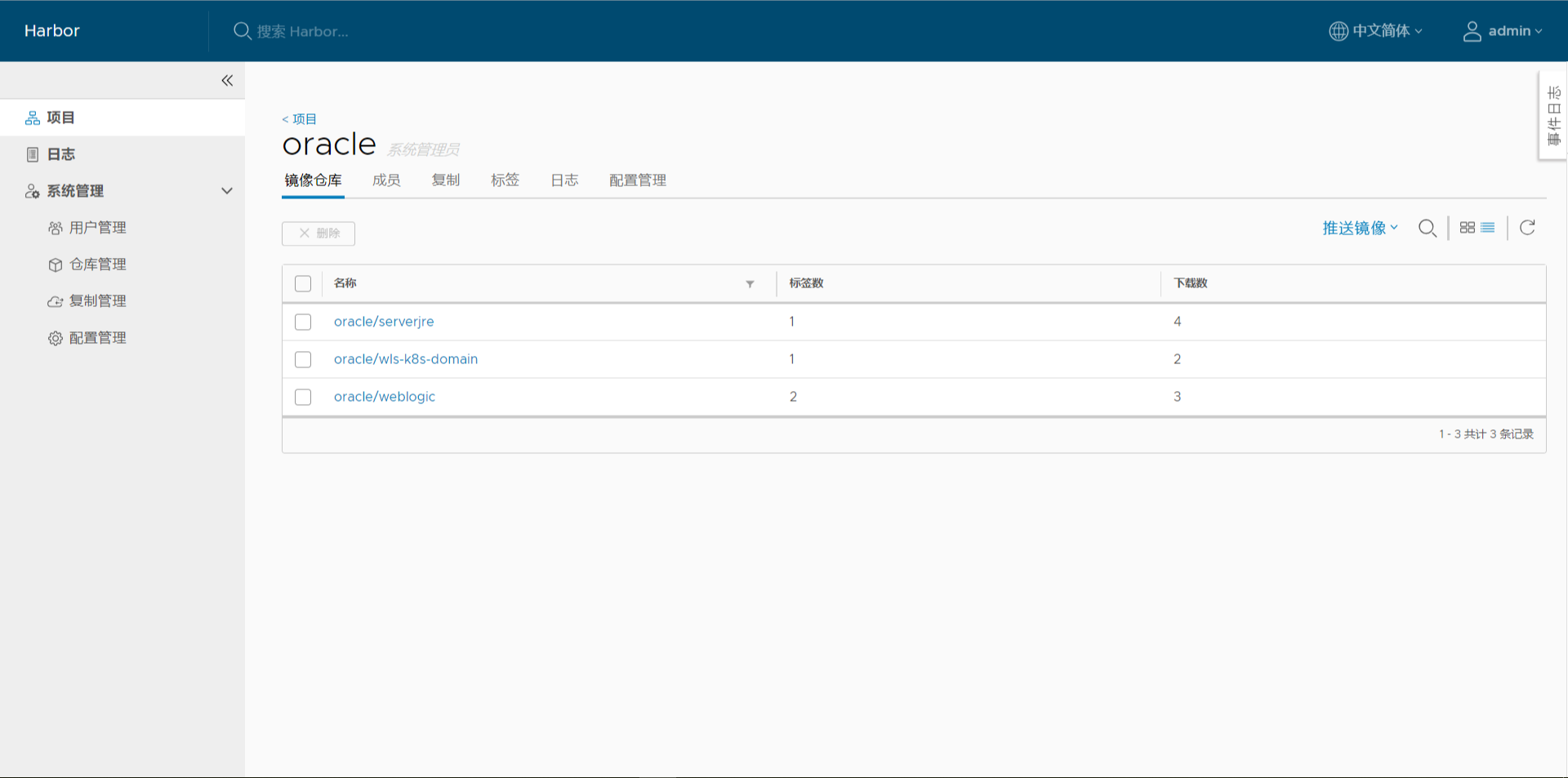Focus the 搜索 Harbor search field
Image resolution: width=1568 pixels, height=778 pixels.
click(x=303, y=32)
